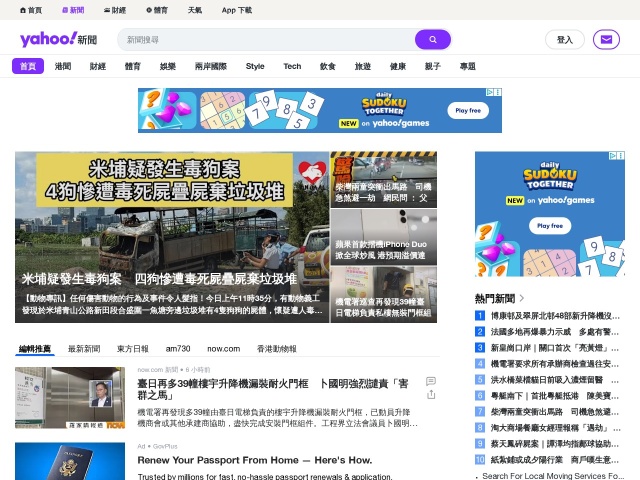This screenshot has height=480, width=640.
Task: Switch to 最新新聞 tab
Action: 84,349
